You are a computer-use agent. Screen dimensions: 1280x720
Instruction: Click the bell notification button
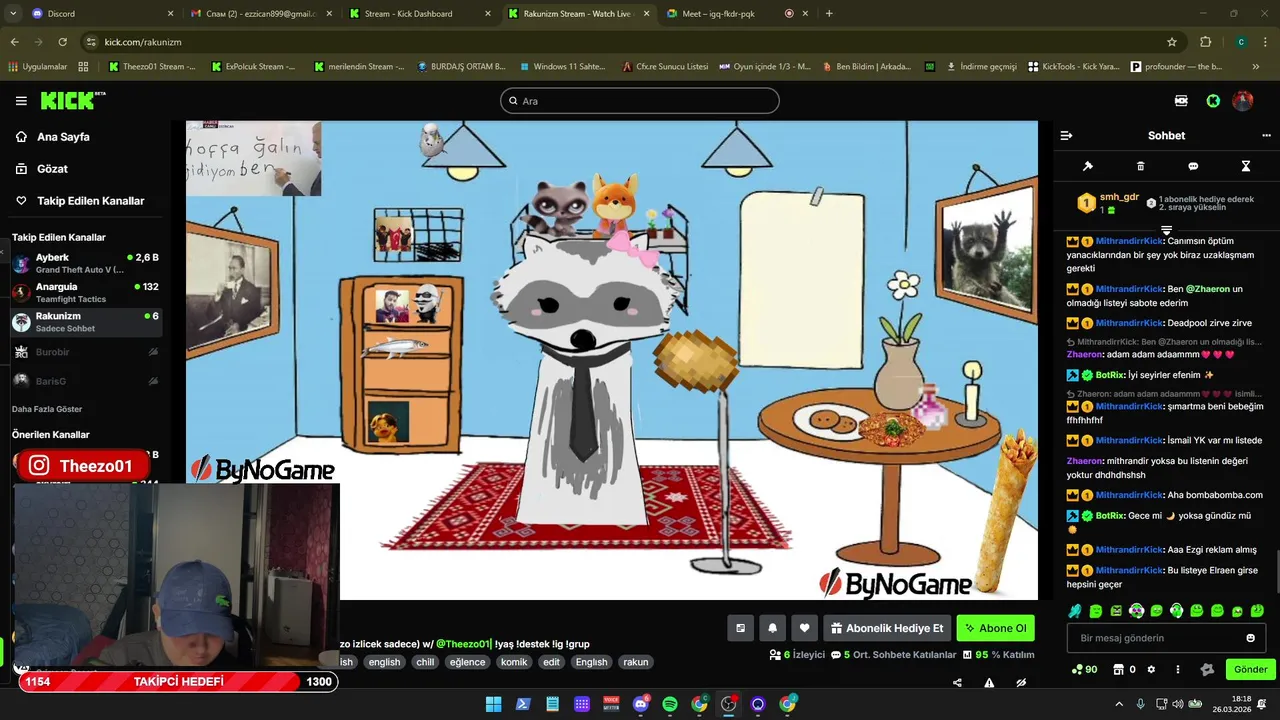click(772, 628)
